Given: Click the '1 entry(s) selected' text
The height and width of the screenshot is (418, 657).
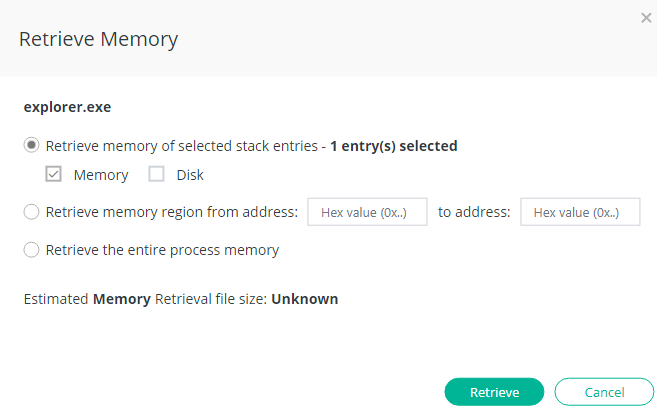Looking at the screenshot, I should click(x=394, y=146).
